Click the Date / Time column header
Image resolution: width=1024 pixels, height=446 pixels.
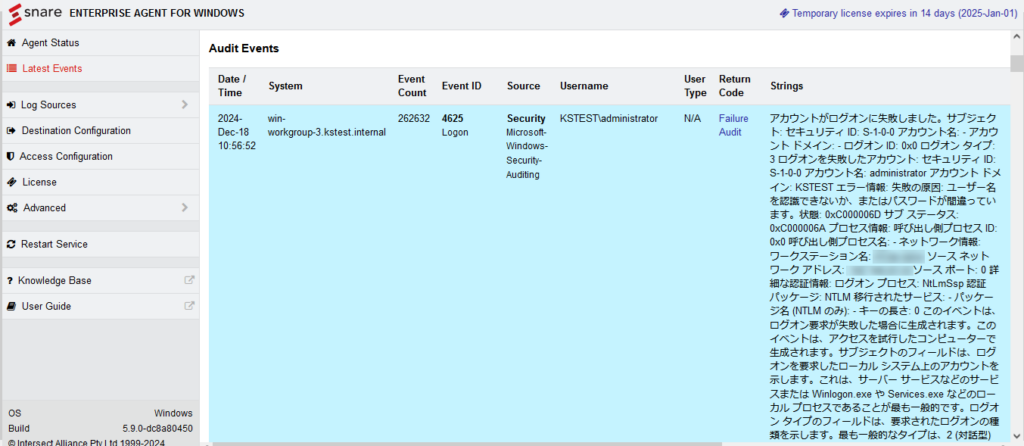pos(232,86)
